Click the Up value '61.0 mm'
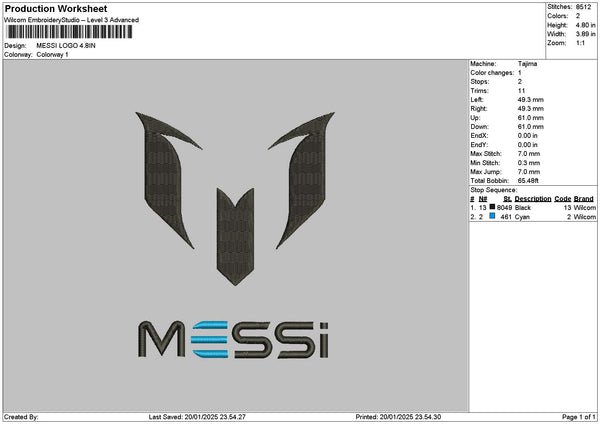The width and height of the screenshot is (600, 424). 530,118
